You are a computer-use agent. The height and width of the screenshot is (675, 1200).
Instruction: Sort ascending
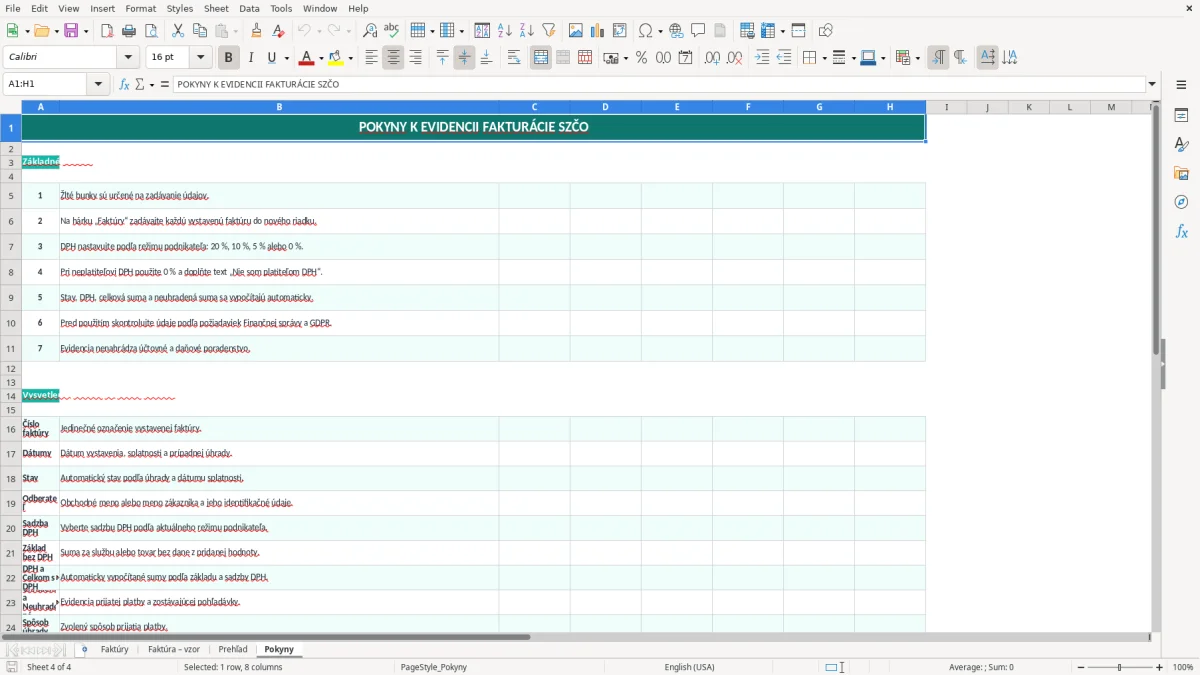505,31
